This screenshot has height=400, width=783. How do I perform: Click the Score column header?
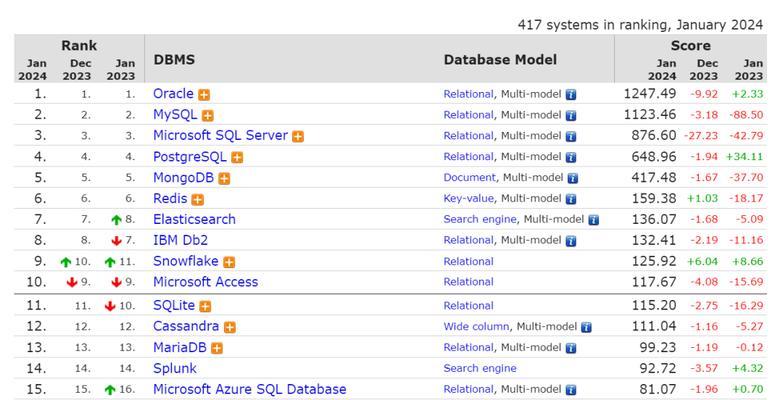(x=691, y=45)
